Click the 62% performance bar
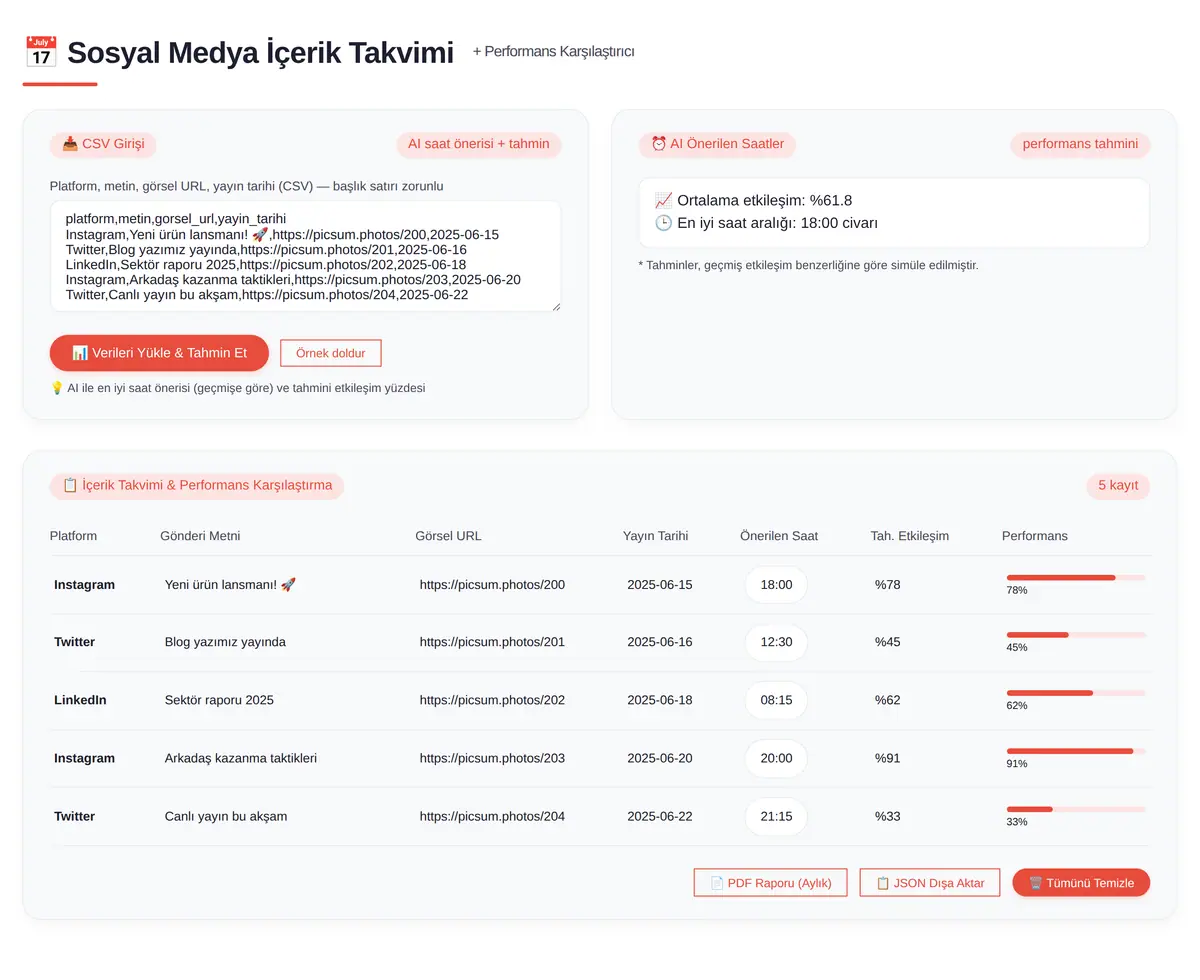This screenshot has width=1200, height=980. coord(1076,693)
